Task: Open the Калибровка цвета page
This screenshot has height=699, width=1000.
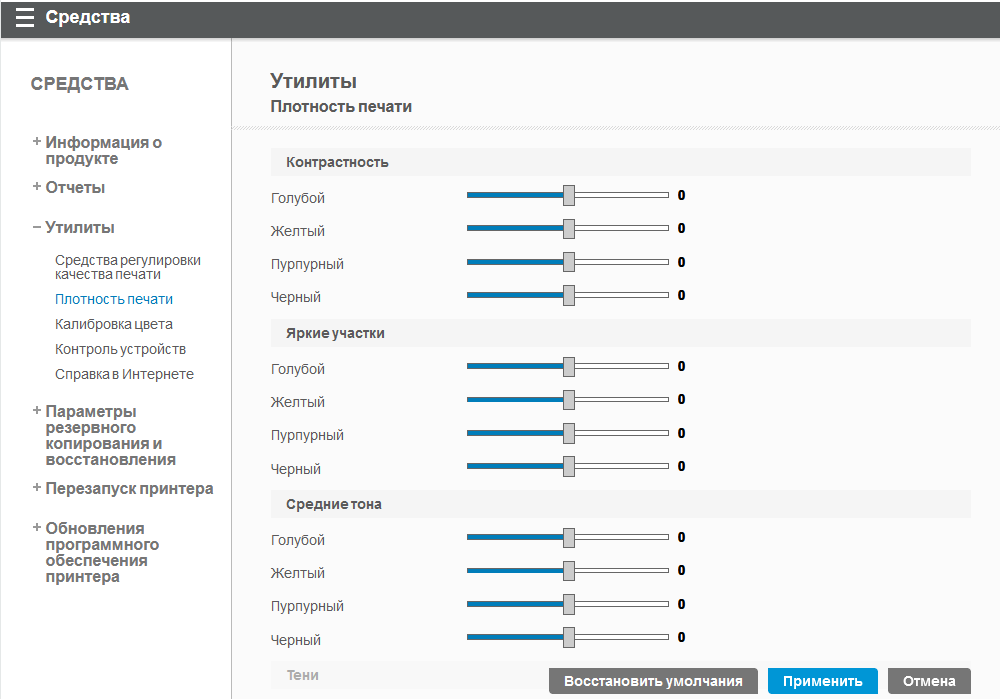Action: coord(114,324)
